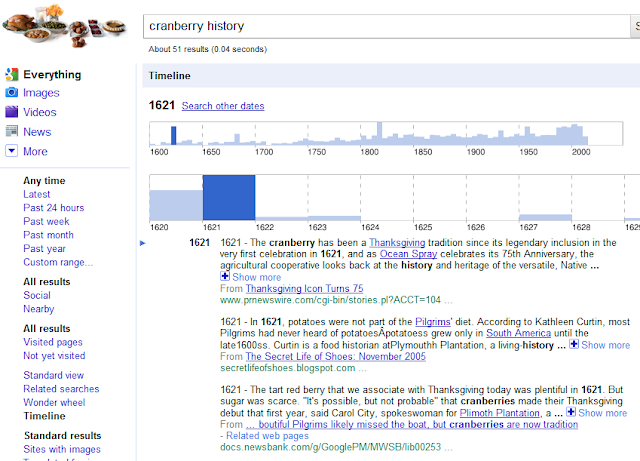Select the Timeline view option
The height and width of the screenshot is (461, 640).
pyautogui.click(x=44, y=416)
